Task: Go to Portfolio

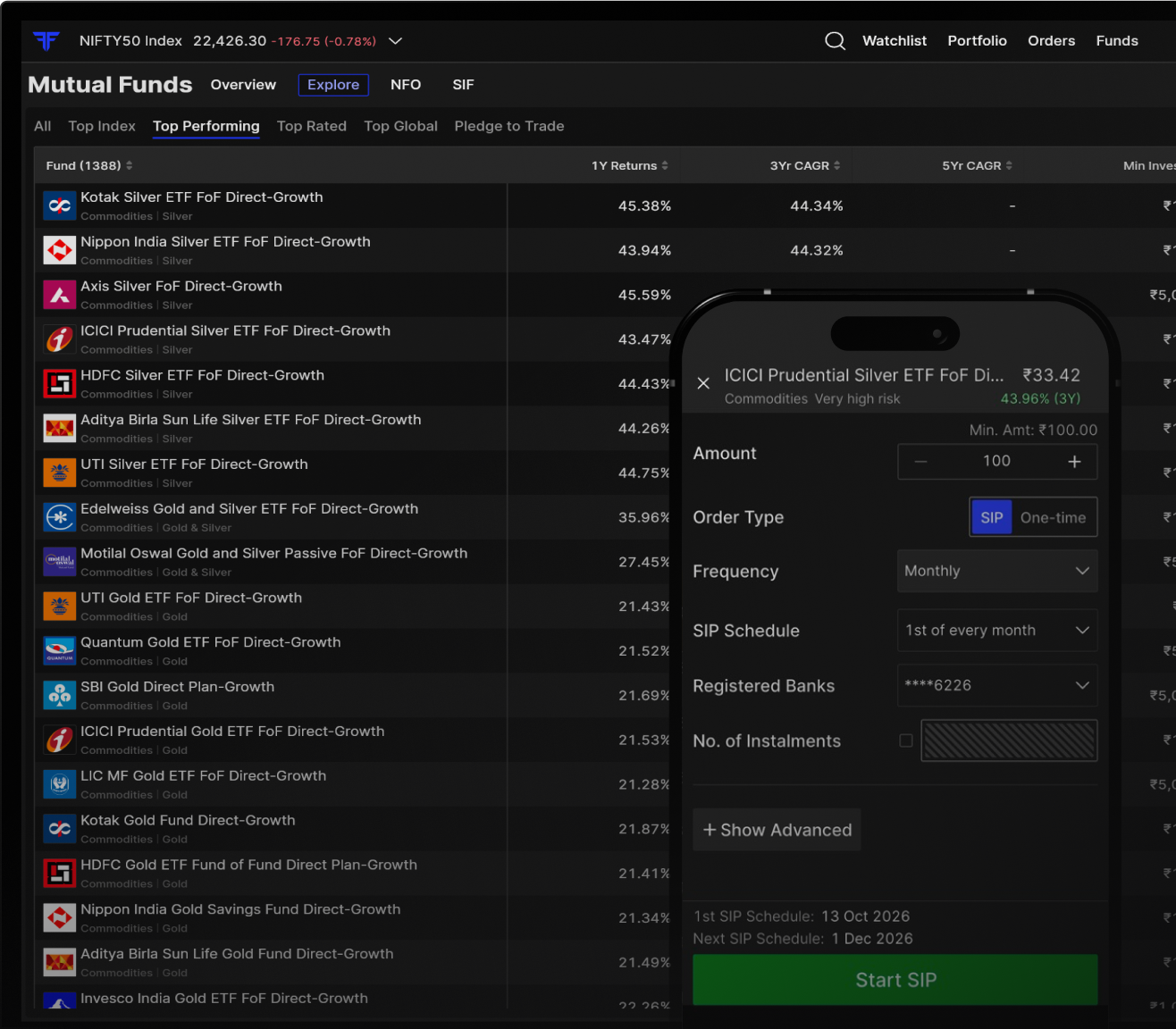Action: coord(978,41)
